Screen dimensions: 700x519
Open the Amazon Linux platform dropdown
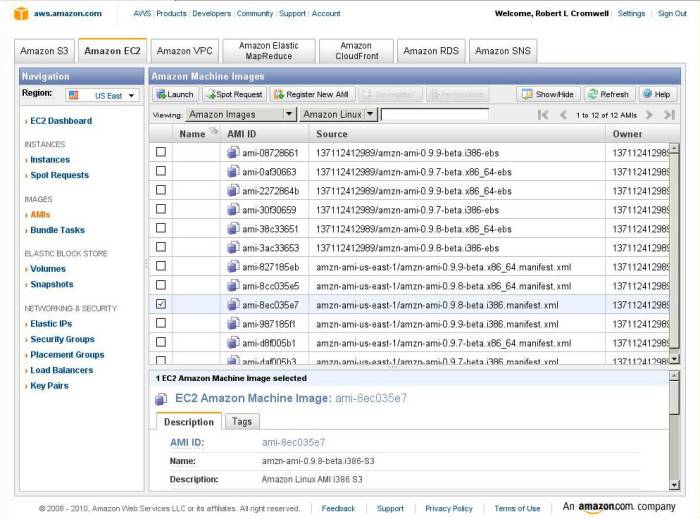pyautogui.click(x=338, y=115)
